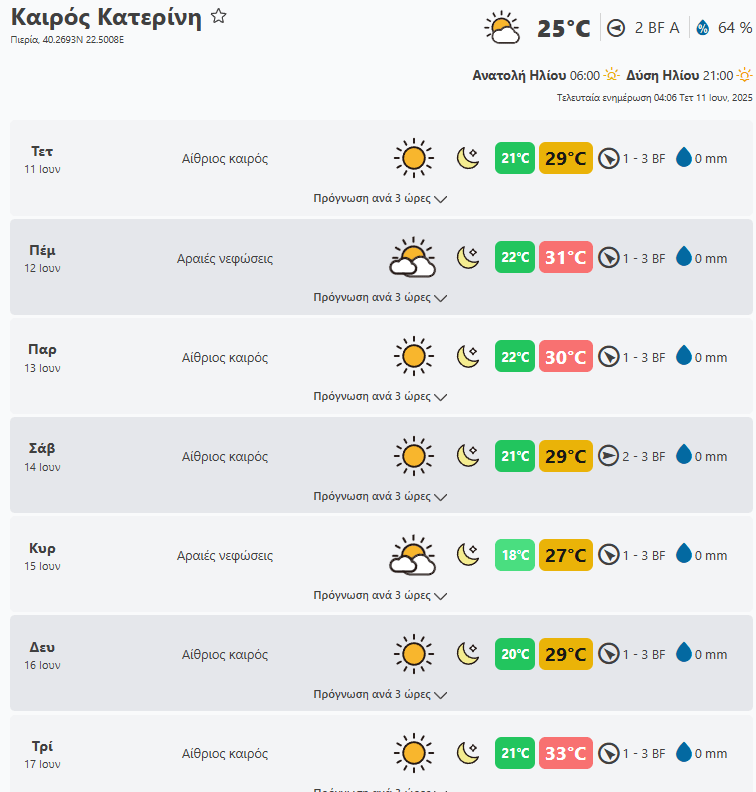756x792 pixels.
Task: Click the sun icon in the Παρ 13 Ιουν row
Action: 413,357
